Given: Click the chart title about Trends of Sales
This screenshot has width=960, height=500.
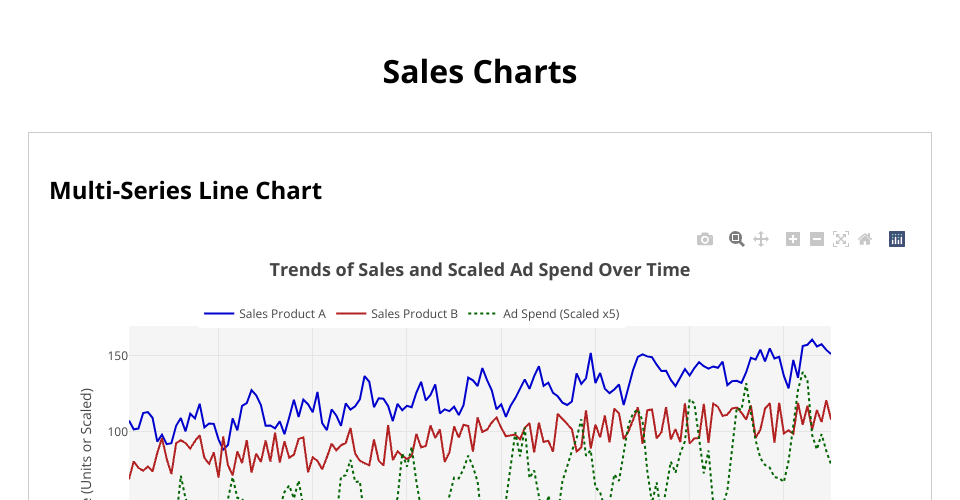Looking at the screenshot, I should (480, 270).
